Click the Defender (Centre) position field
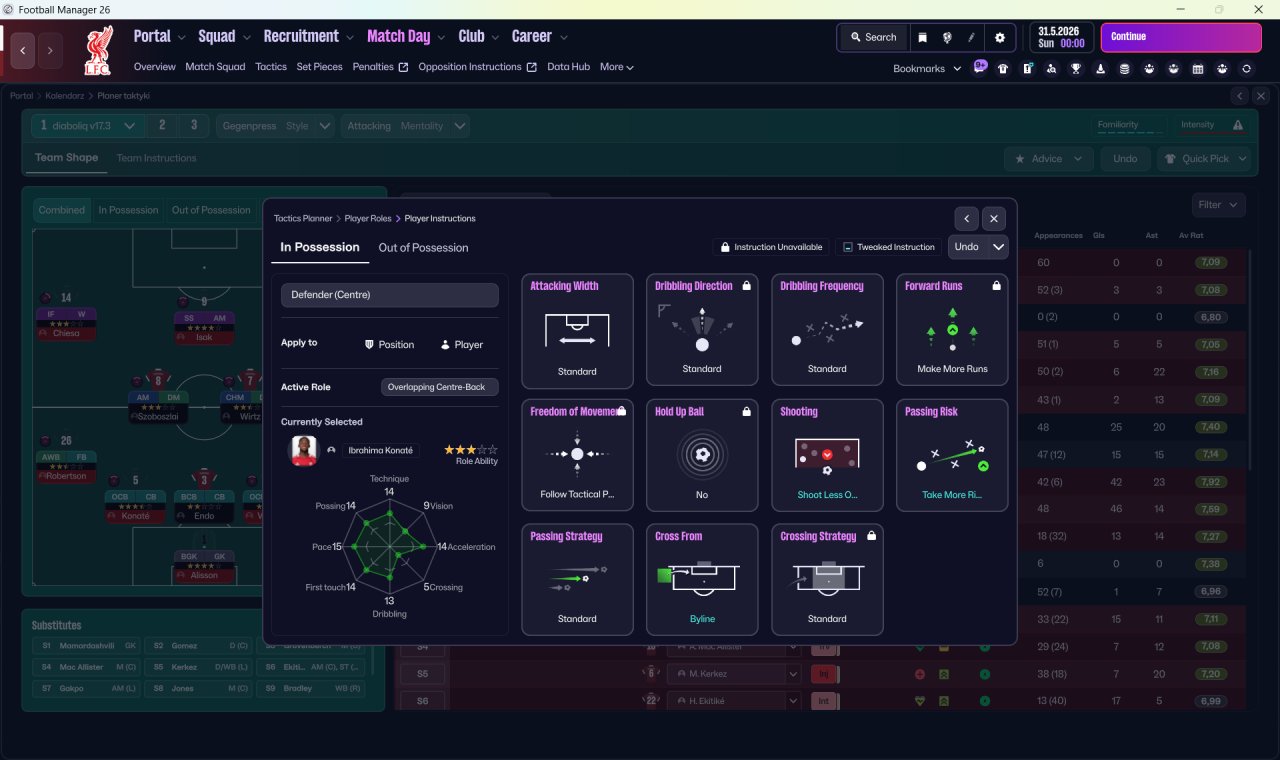This screenshot has width=1280, height=760. point(390,295)
